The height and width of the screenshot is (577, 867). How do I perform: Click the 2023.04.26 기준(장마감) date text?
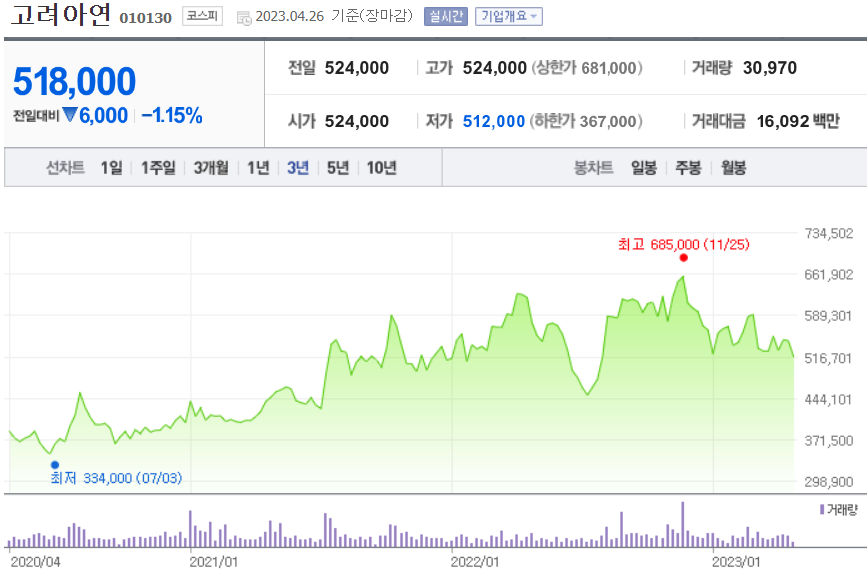(334, 16)
